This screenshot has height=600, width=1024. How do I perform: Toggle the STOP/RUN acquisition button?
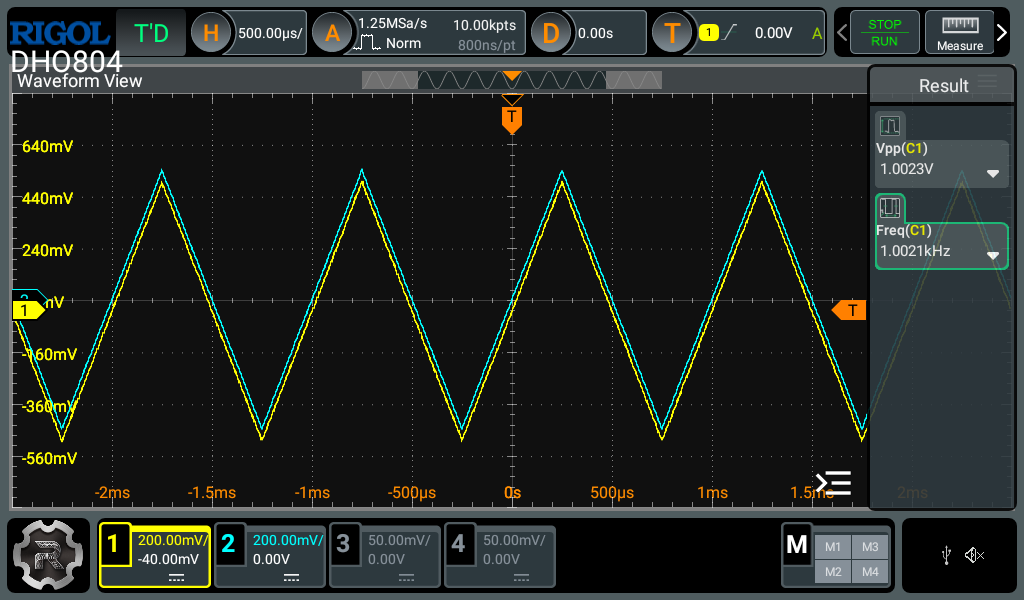884,33
